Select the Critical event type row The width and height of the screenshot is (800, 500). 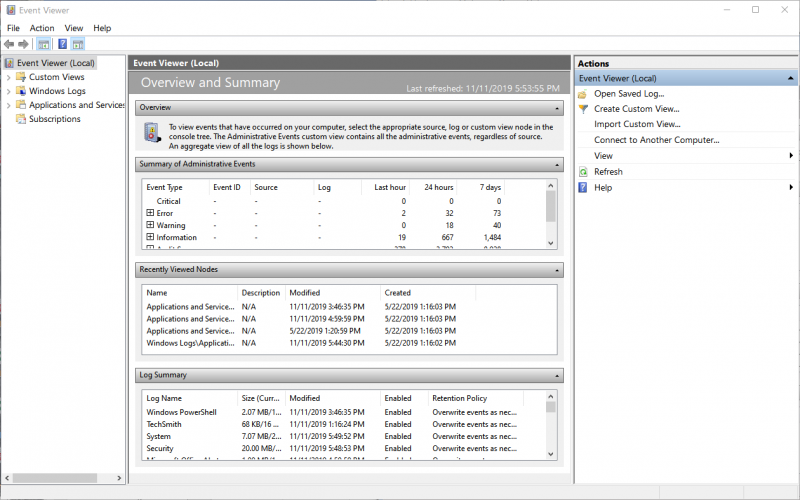323,201
